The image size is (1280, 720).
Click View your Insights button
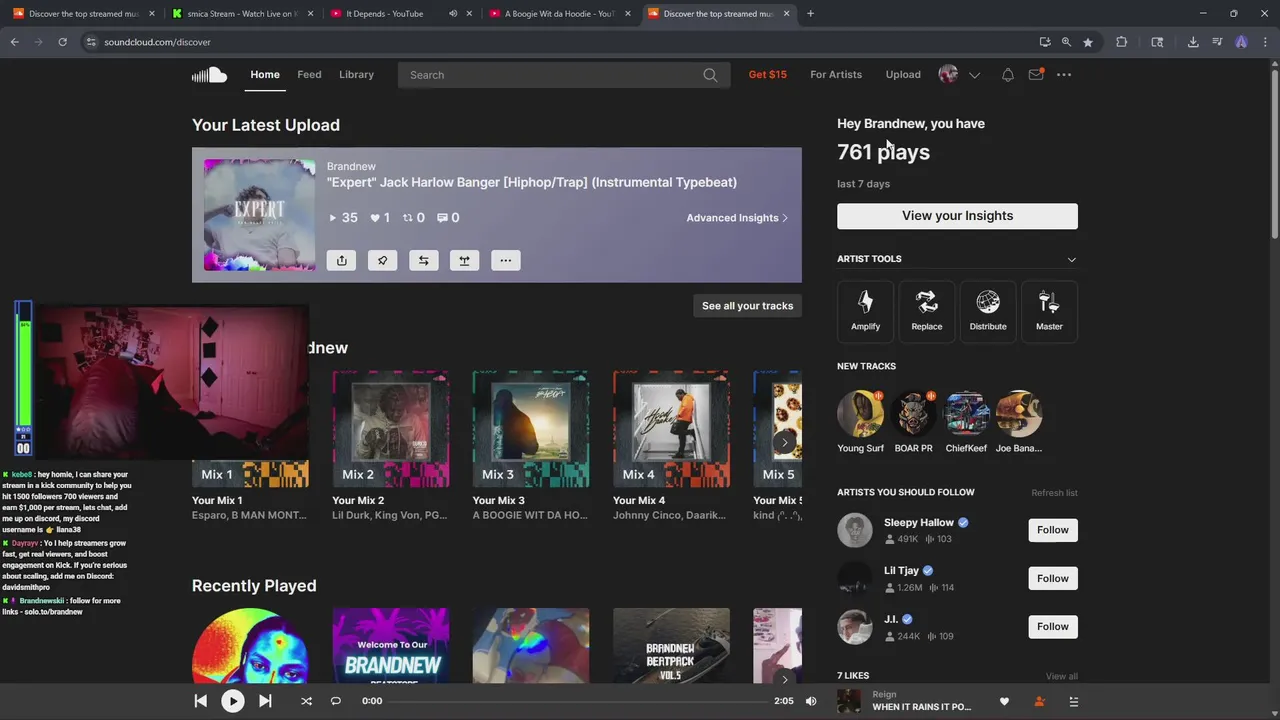(957, 216)
